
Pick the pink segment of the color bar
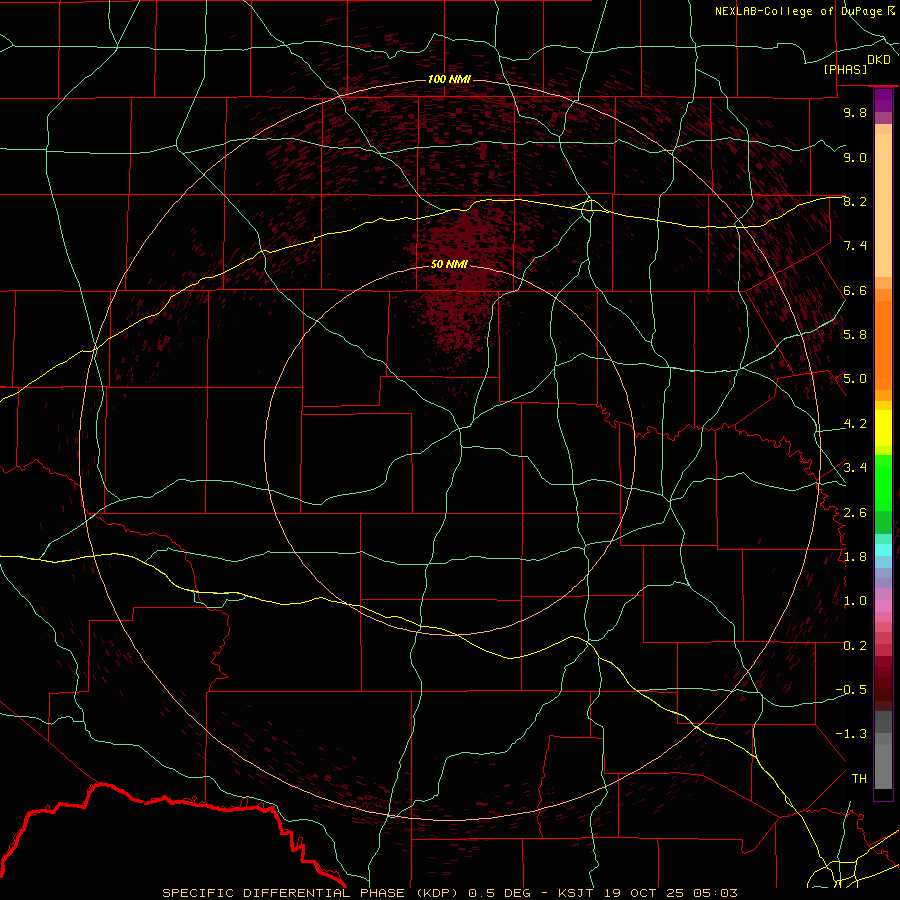click(883, 606)
